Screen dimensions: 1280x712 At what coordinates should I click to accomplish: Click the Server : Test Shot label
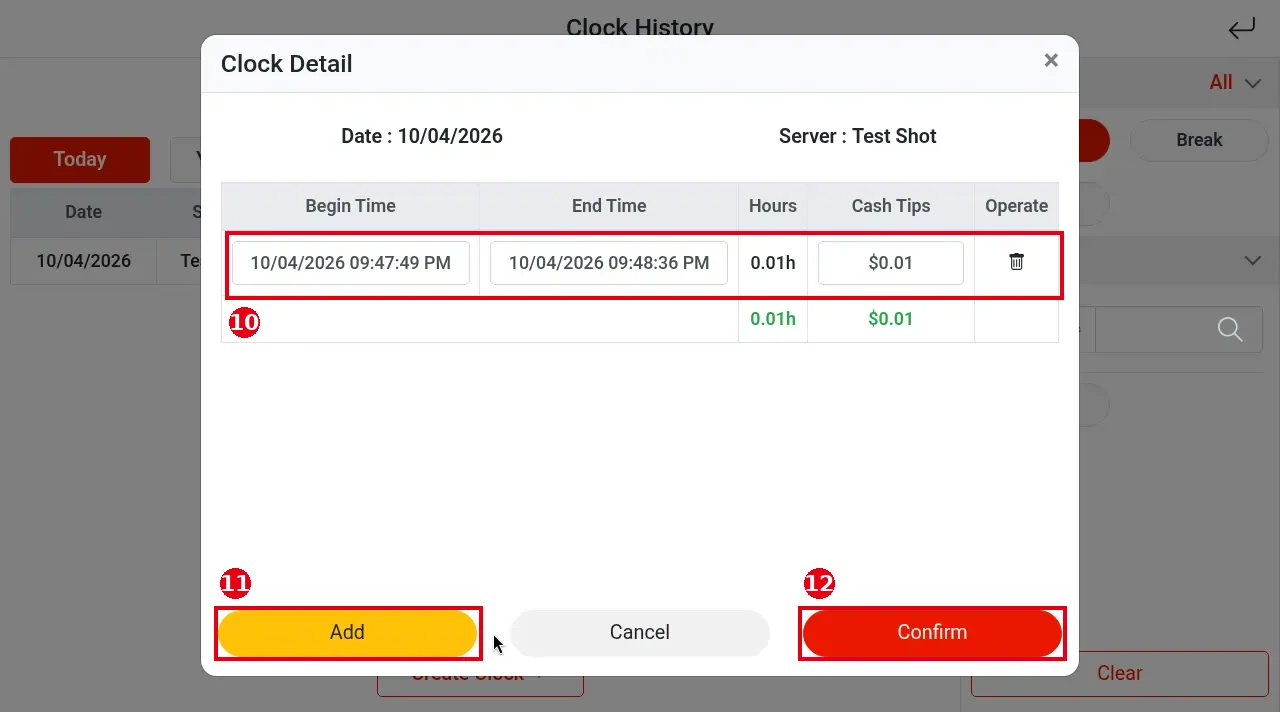coord(858,136)
